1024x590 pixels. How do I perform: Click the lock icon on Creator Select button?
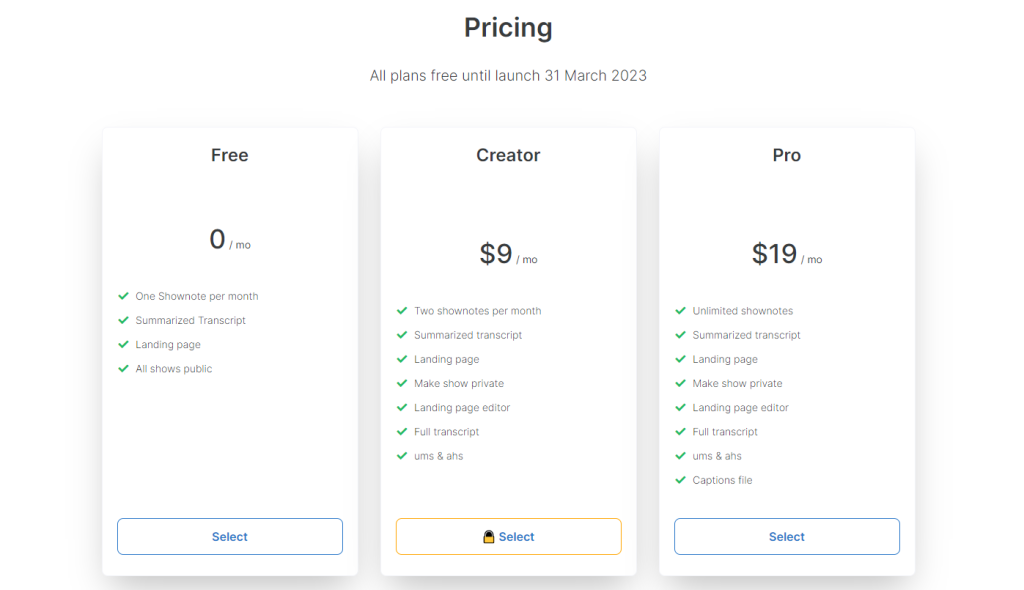pos(489,537)
